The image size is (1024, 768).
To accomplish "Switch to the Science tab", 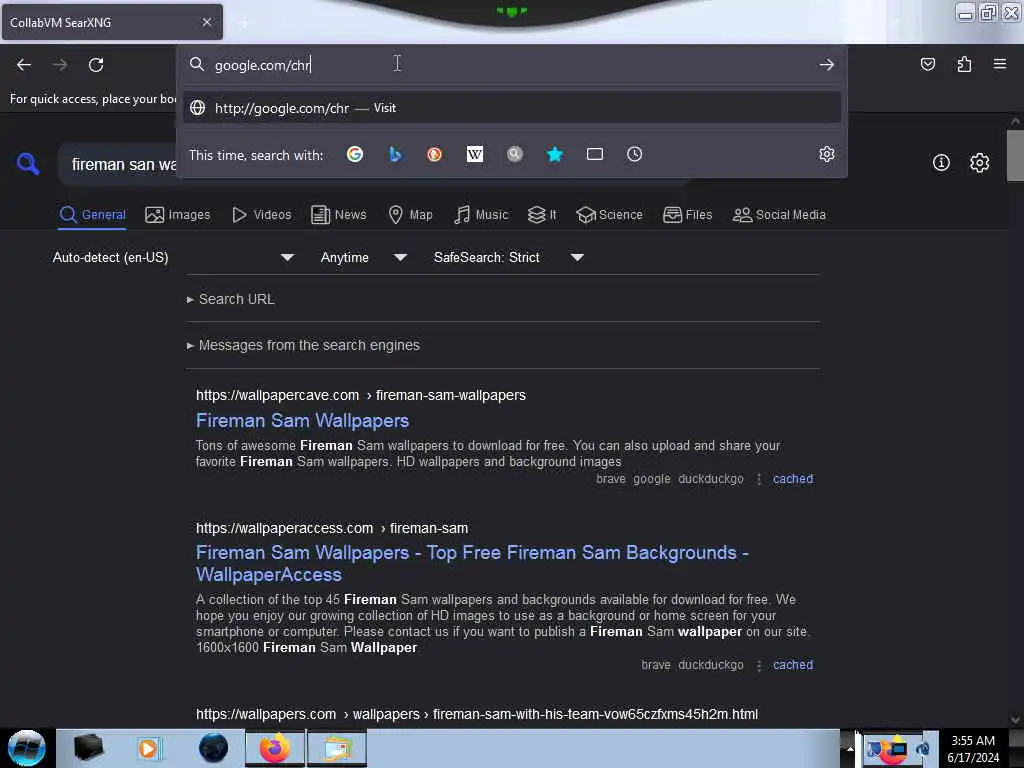I will coord(610,215).
